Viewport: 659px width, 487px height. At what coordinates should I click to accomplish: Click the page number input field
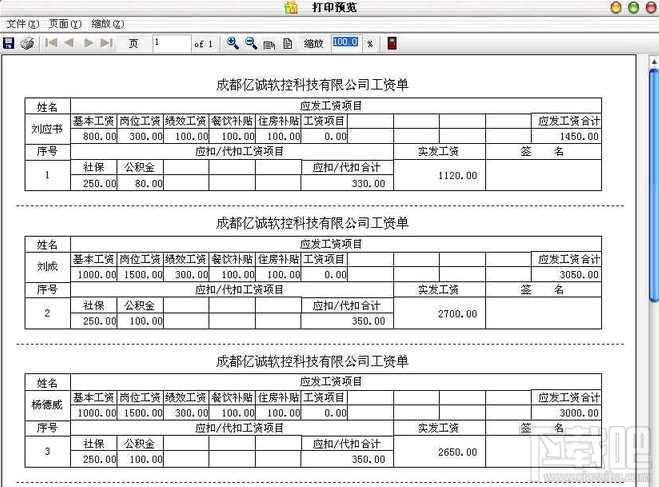pyautogui.click(x=171, y=44)
